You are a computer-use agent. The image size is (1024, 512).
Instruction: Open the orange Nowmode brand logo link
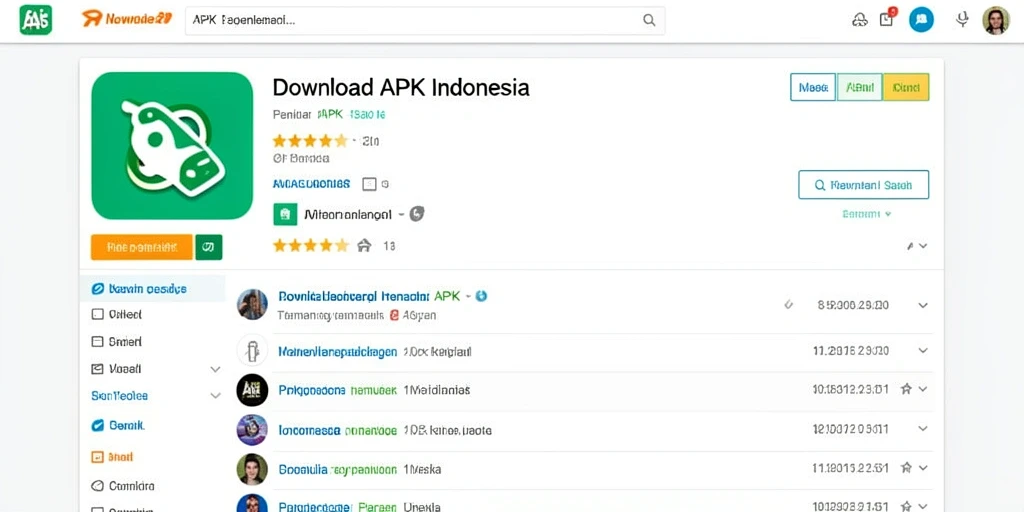pyautogui.click(x=127, y=19)
